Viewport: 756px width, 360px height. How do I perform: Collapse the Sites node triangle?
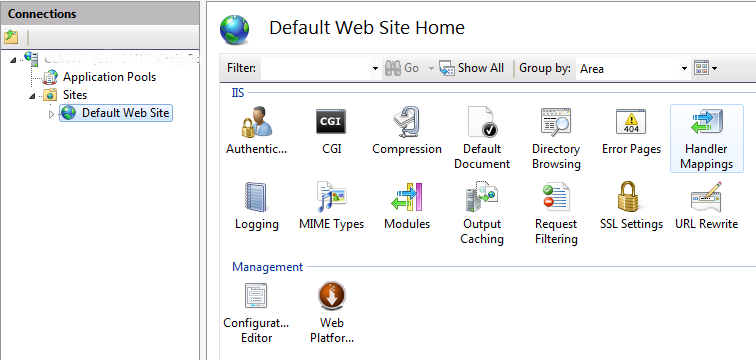(x=32, y=96)
